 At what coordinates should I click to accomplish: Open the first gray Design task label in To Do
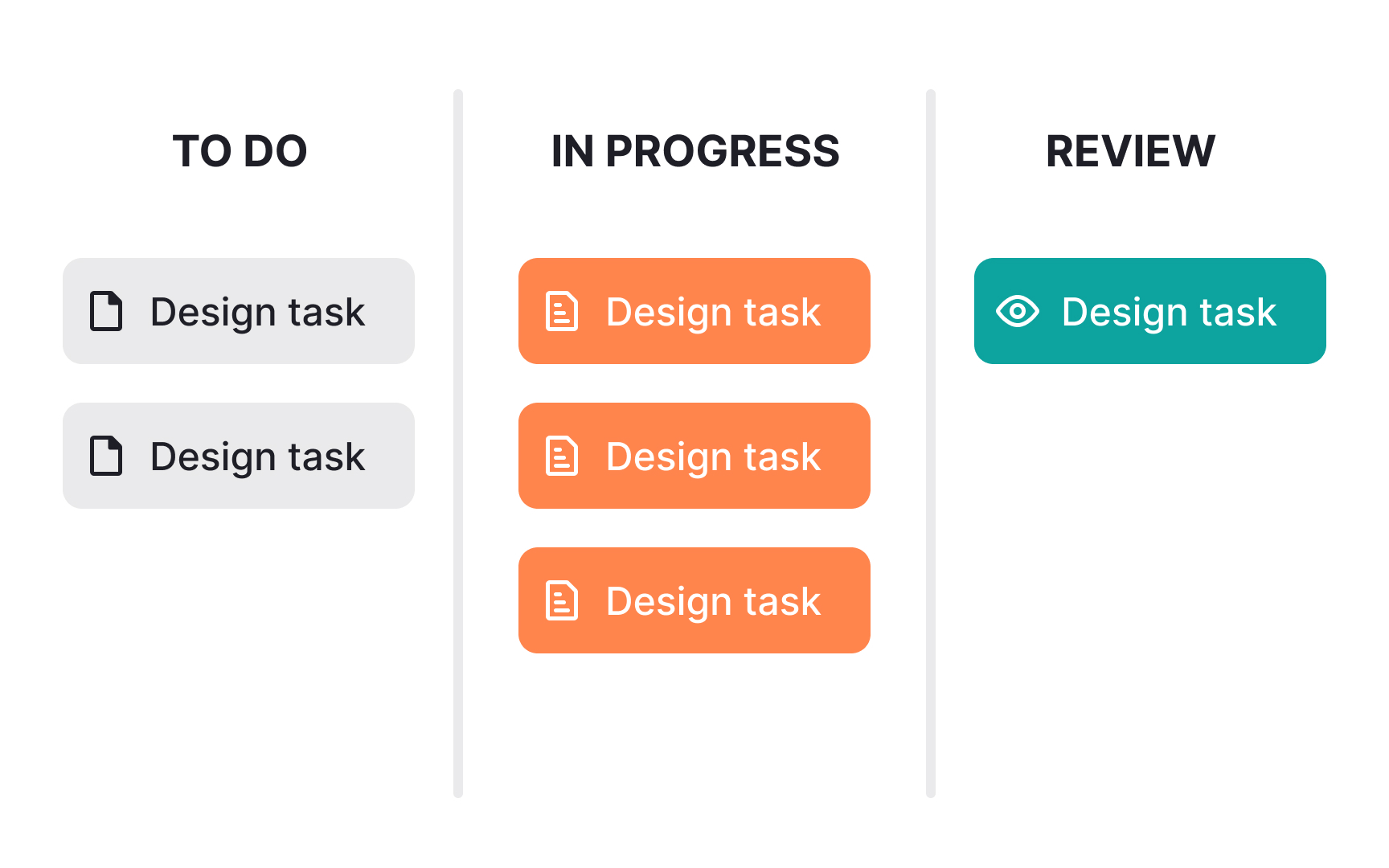click(x=257, y=312)
